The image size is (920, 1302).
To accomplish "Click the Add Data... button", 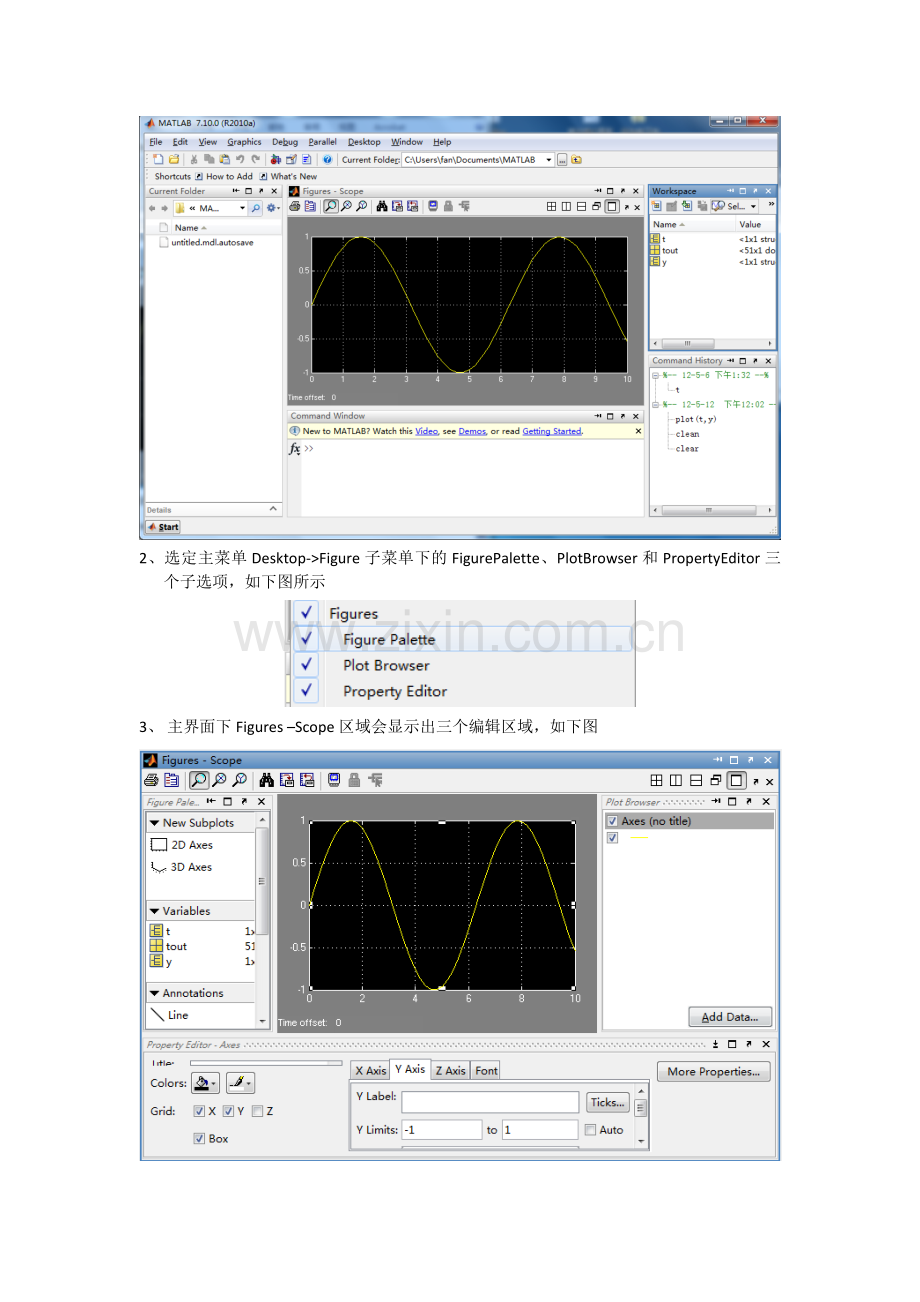I will click(730, 1017).
